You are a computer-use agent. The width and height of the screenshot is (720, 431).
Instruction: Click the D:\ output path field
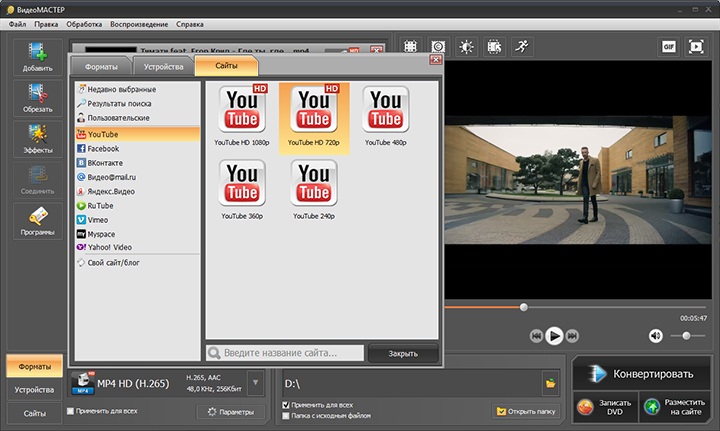(x=412, y=383)
